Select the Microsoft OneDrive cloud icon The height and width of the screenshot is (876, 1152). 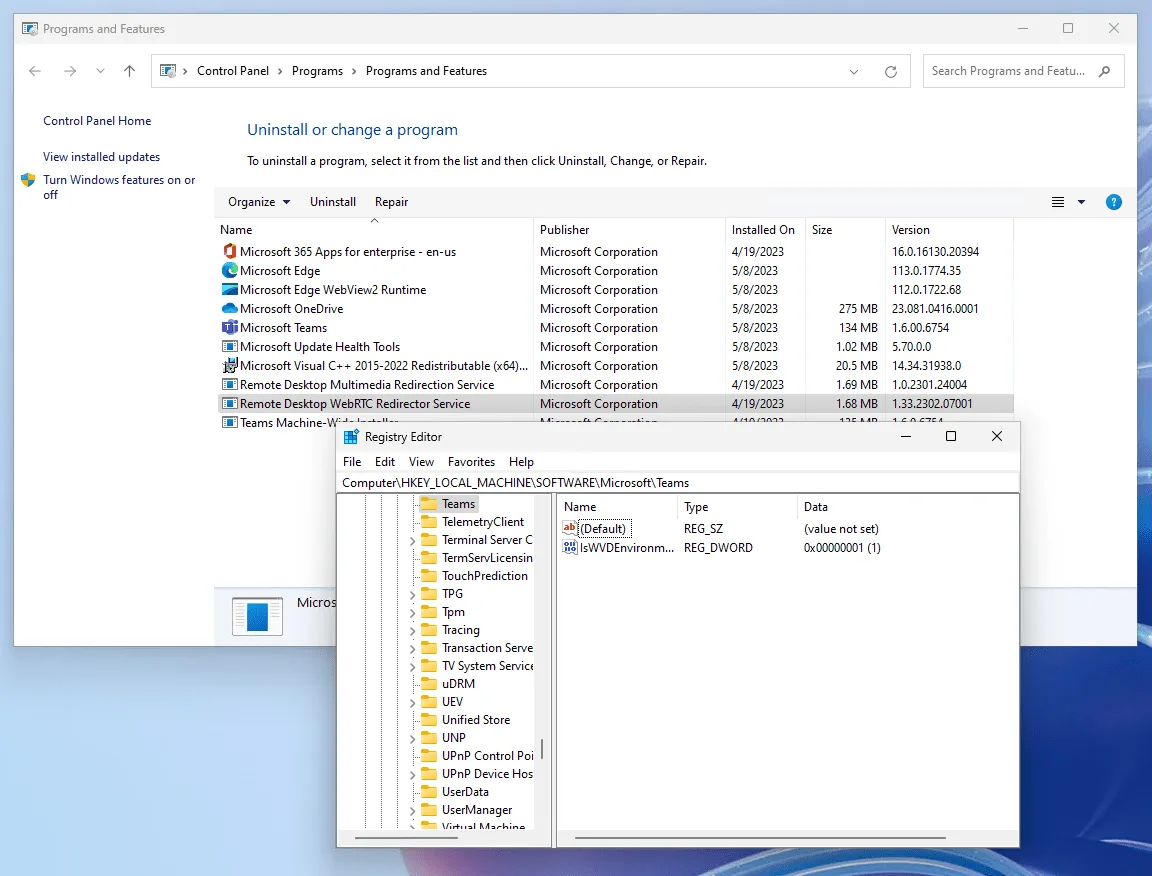230,309
